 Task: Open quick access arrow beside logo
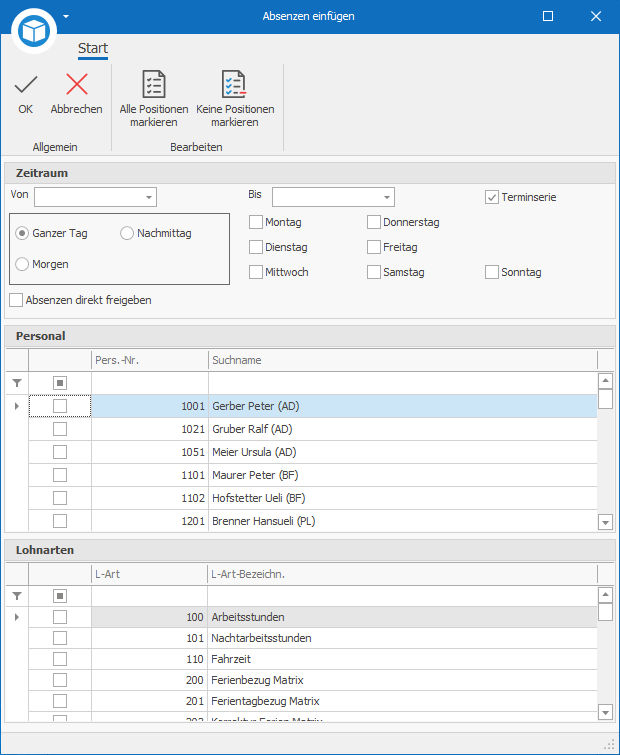coord(66,16)
